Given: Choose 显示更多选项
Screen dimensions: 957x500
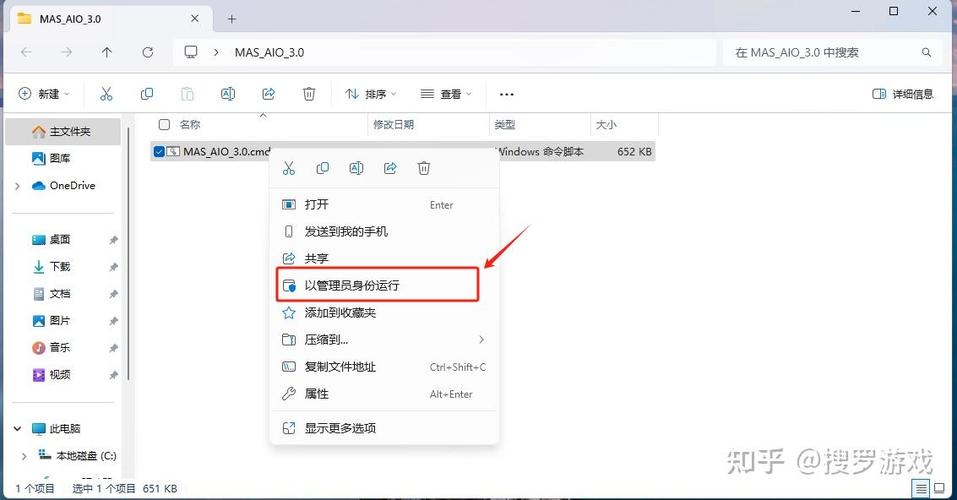Looking at the screenshot, I should [x=384, y=428].
